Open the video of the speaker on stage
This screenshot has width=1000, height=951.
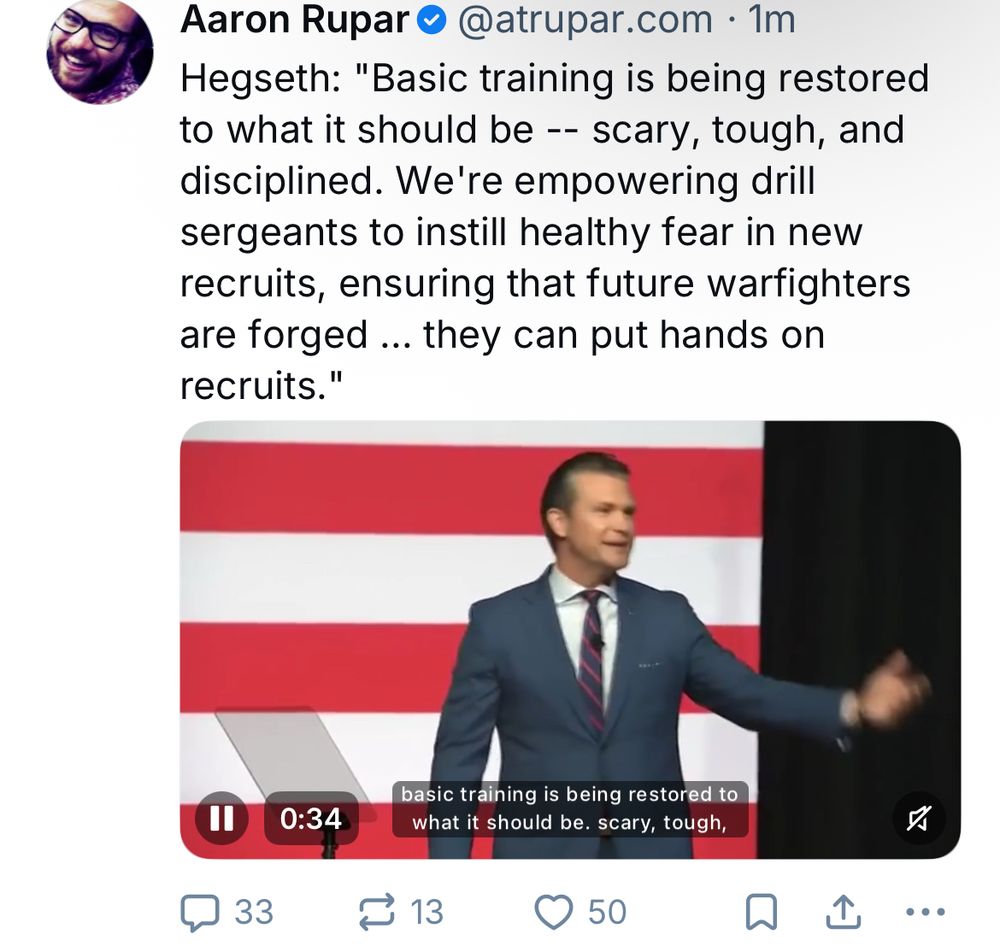point(570,640)
